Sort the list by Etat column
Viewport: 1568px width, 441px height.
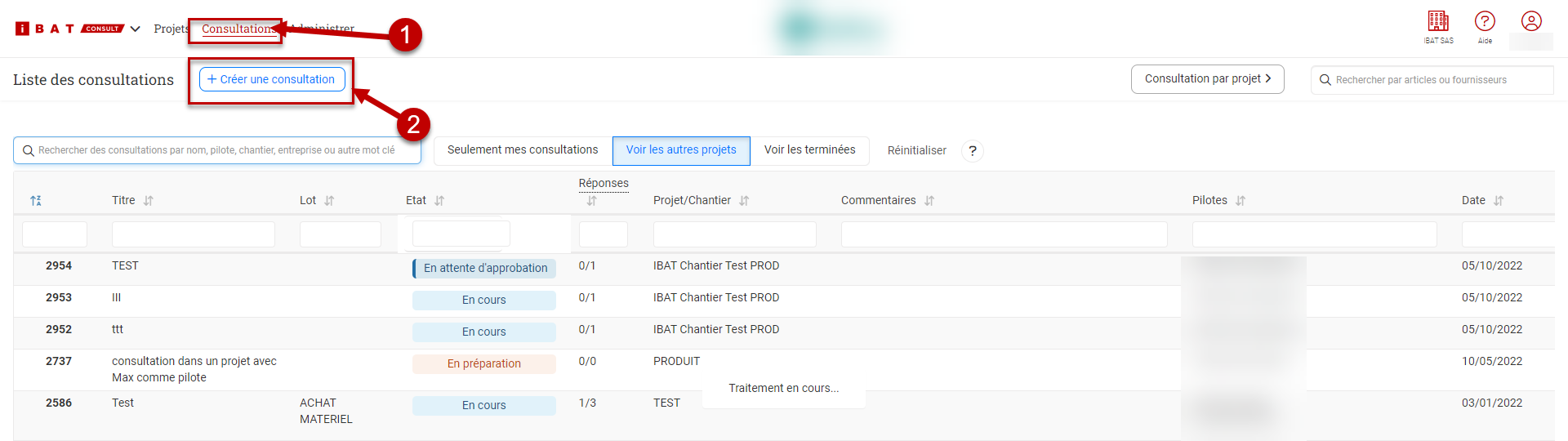[x=439, y=201]
